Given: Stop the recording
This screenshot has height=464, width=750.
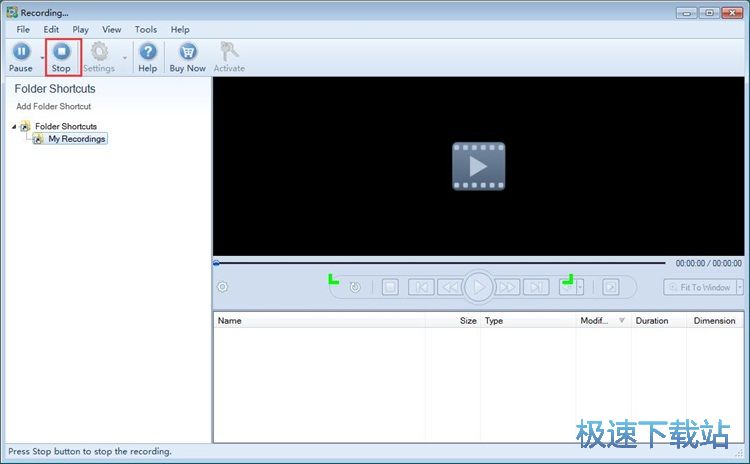Looking at the screenshot, I should 61,57.
